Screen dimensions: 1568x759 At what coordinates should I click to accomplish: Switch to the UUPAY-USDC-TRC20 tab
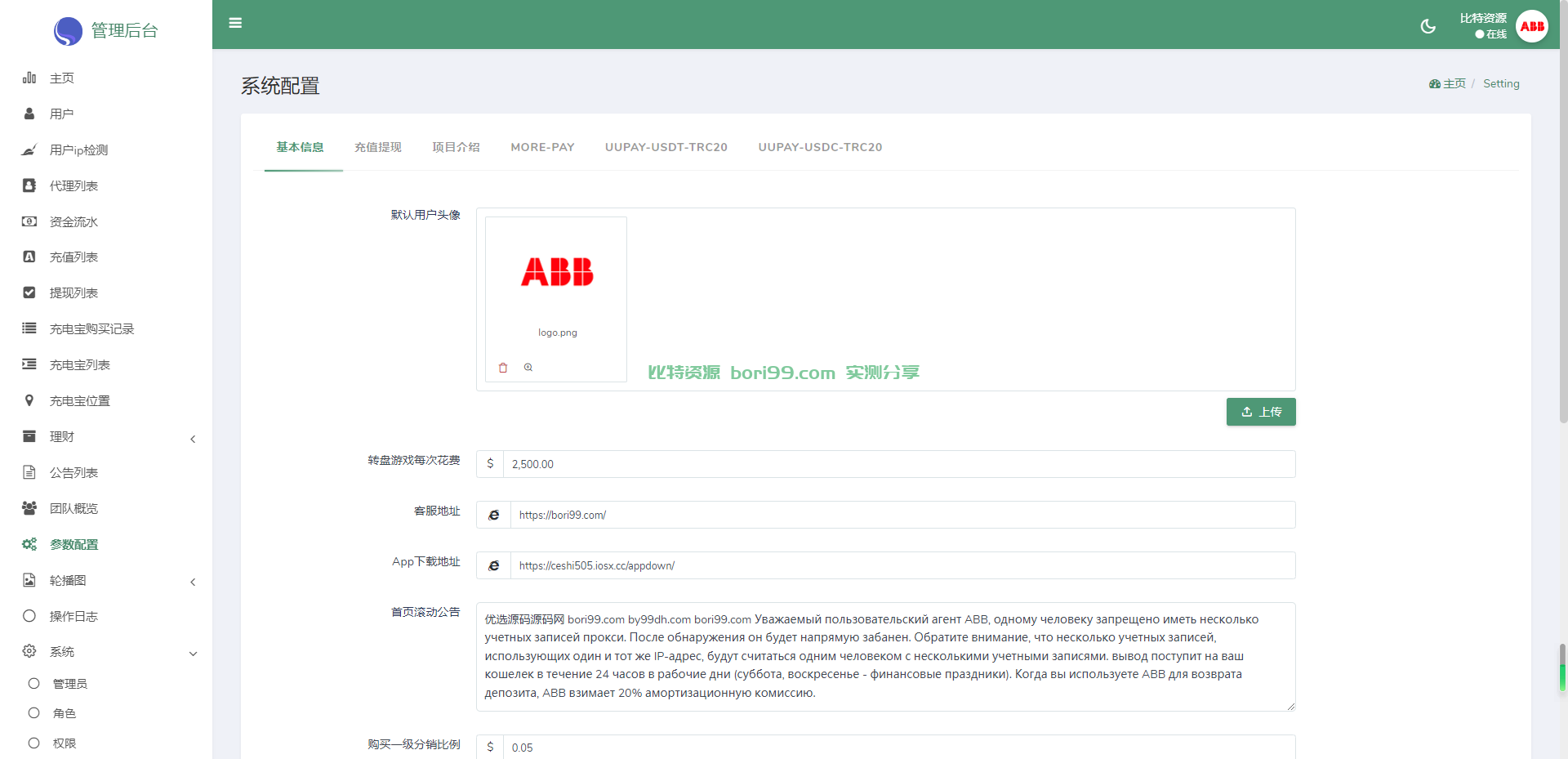click(820, 147)
